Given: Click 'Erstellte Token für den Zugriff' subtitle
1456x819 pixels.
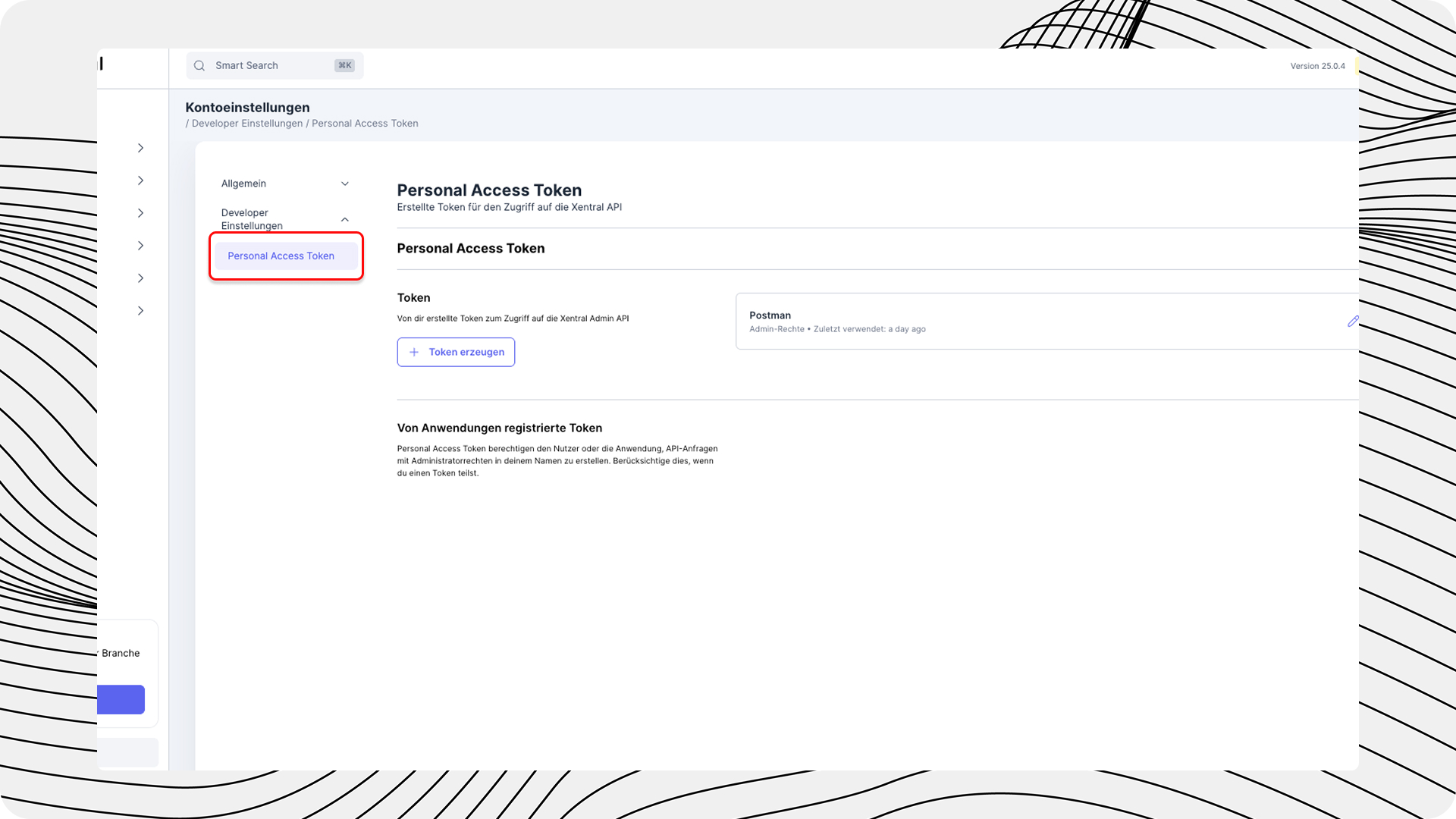Looking at the screenshot, I should coord(509,207).
